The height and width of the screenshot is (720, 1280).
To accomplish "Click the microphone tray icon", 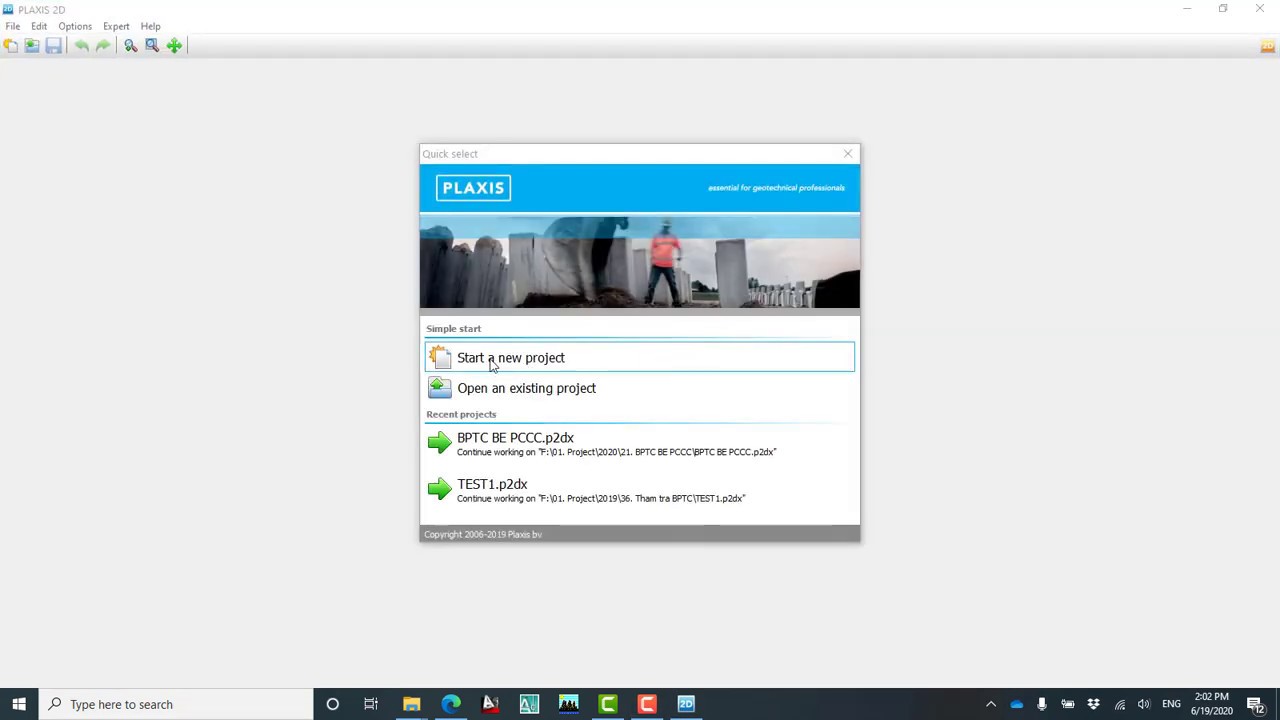I will 1042,704.
